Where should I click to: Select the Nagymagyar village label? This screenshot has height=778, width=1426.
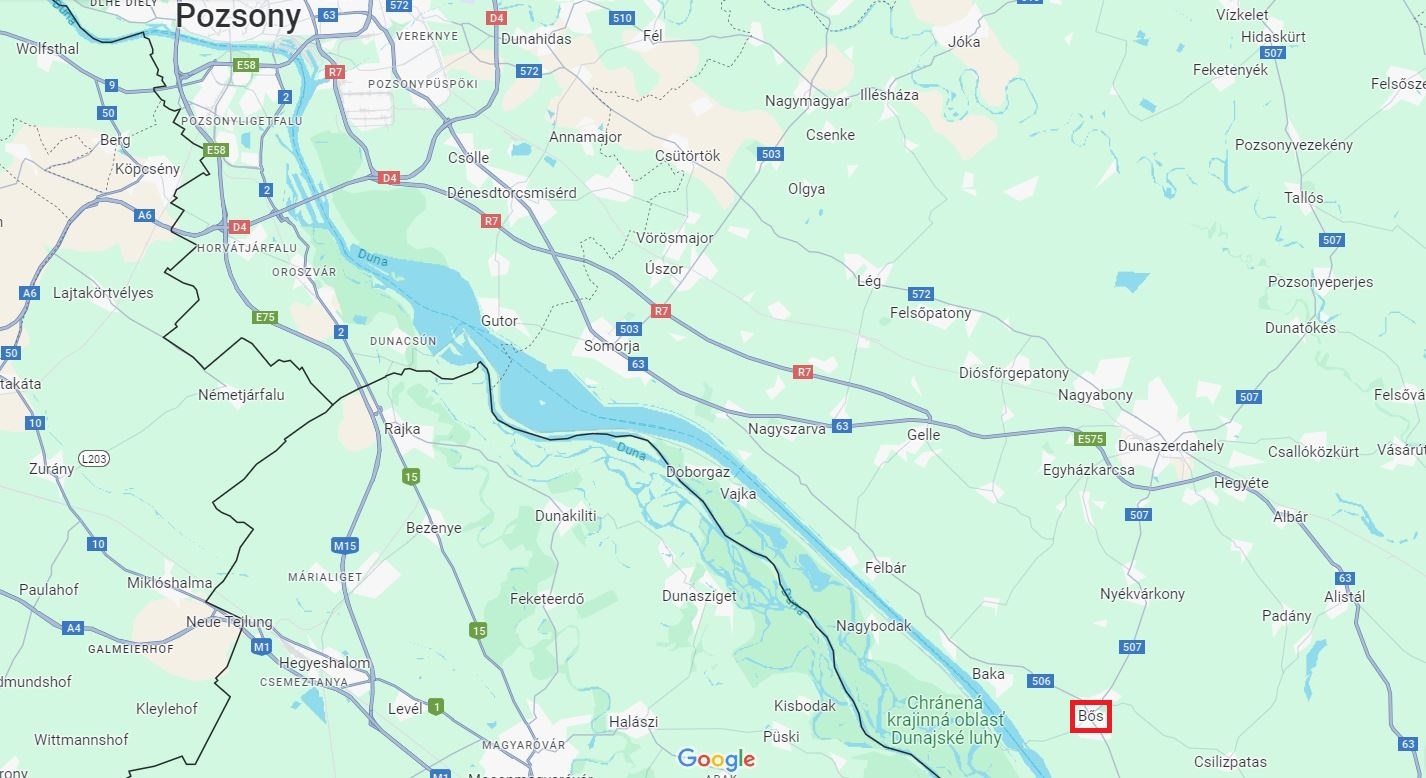click(x=807, y=101)
